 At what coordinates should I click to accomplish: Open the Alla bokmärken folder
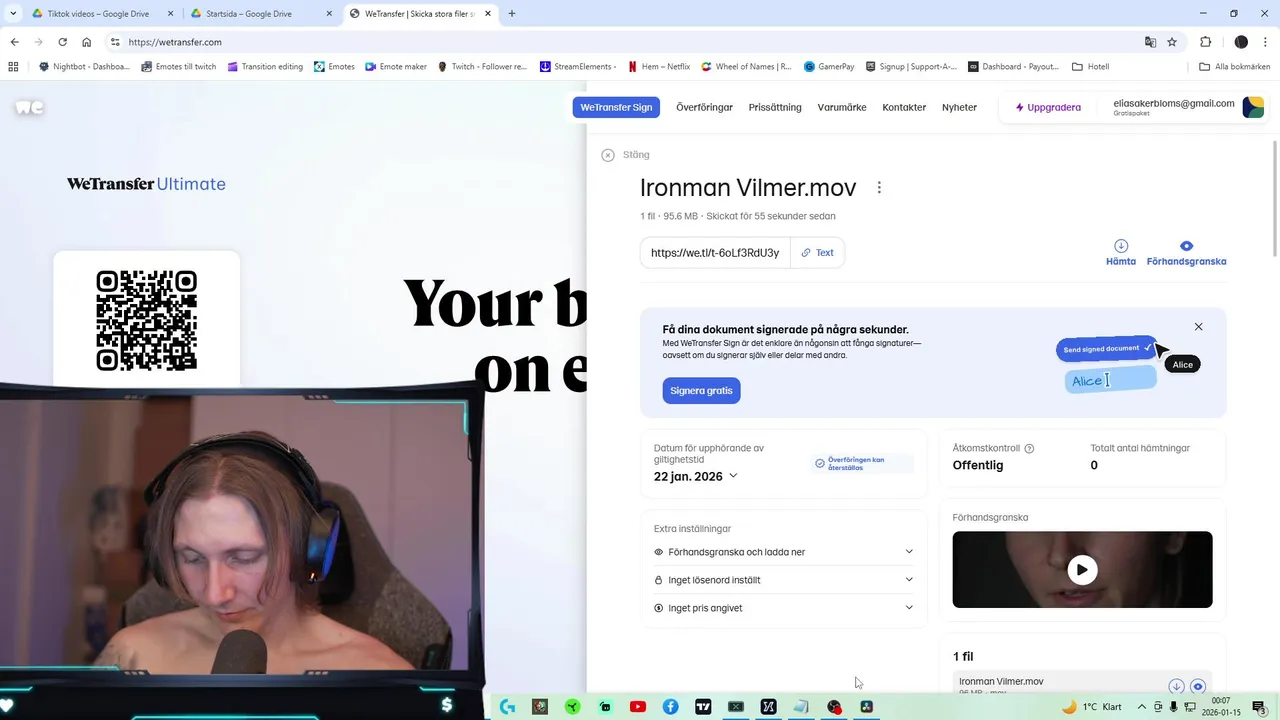1235,67
